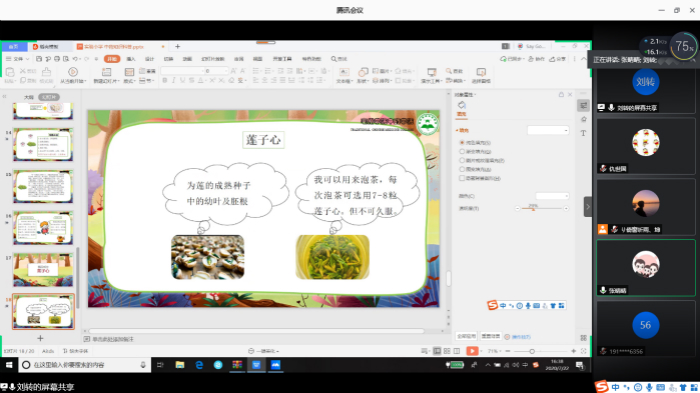Screen dimensions: 700x393
Task: Click the Undo arrow icon
Action: pos(75,59)
